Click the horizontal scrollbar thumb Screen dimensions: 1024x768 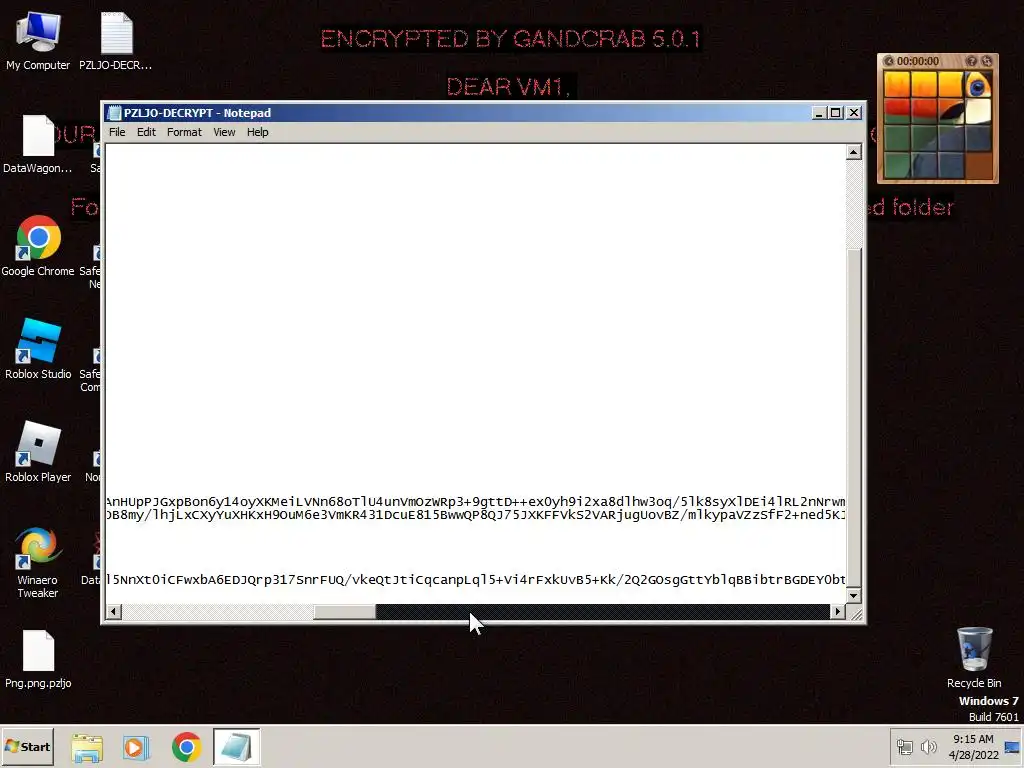(x=344, y=612)
